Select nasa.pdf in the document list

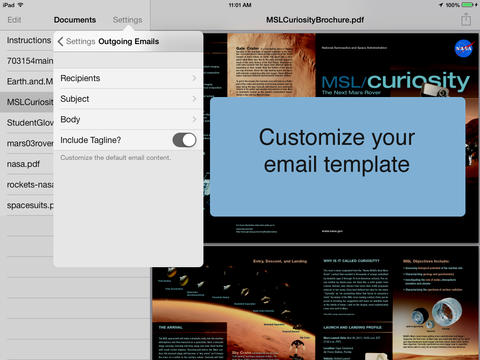(x=23, y=164)
